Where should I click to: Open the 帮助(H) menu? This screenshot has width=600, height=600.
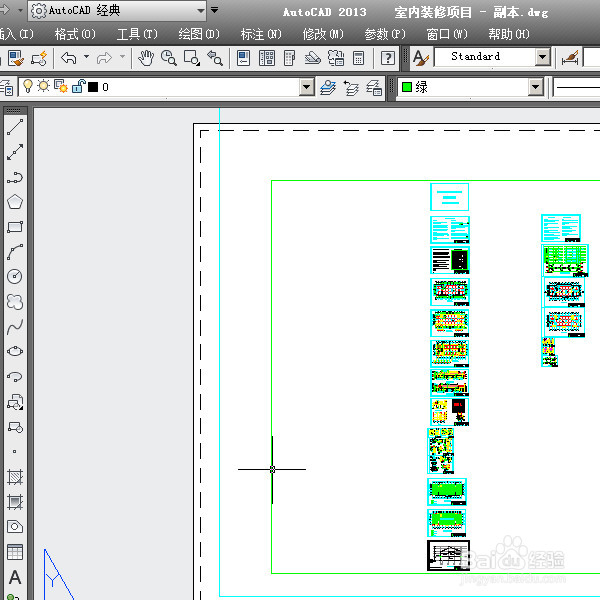509,34
